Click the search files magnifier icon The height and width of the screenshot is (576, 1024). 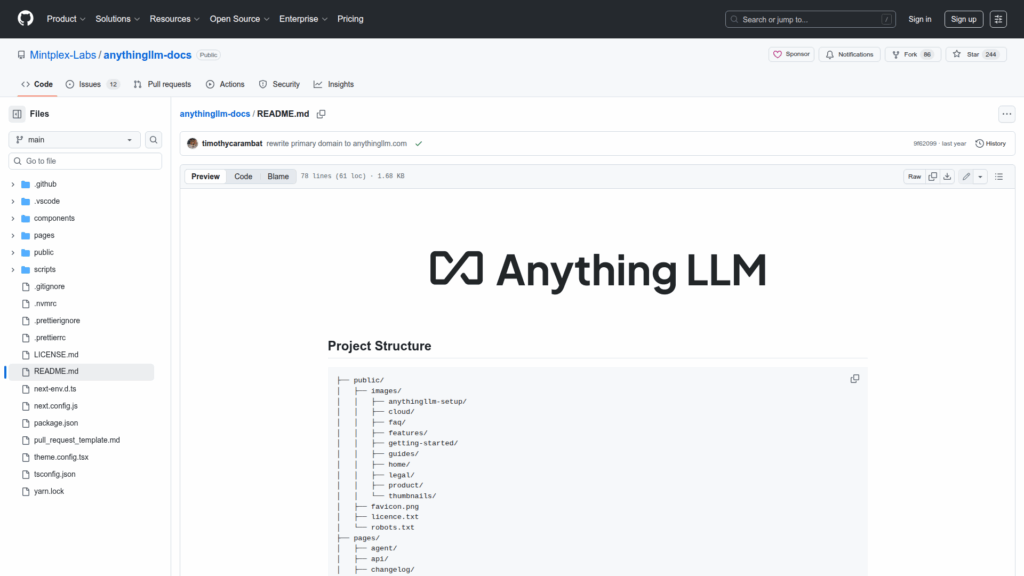pos(154,140)
